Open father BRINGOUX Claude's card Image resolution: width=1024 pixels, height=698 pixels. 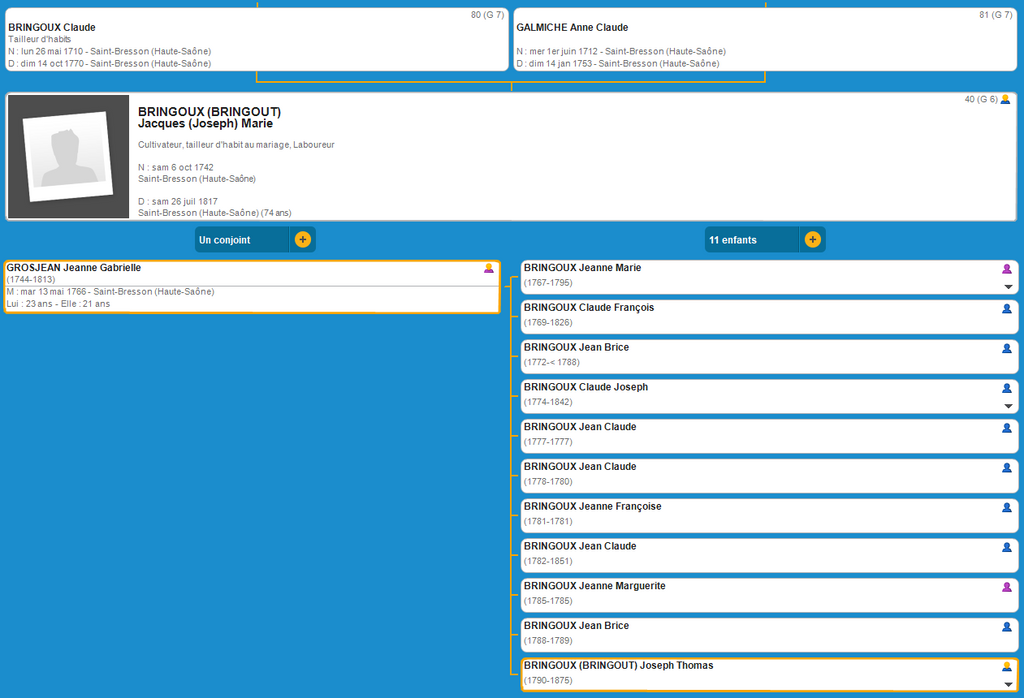257,40
